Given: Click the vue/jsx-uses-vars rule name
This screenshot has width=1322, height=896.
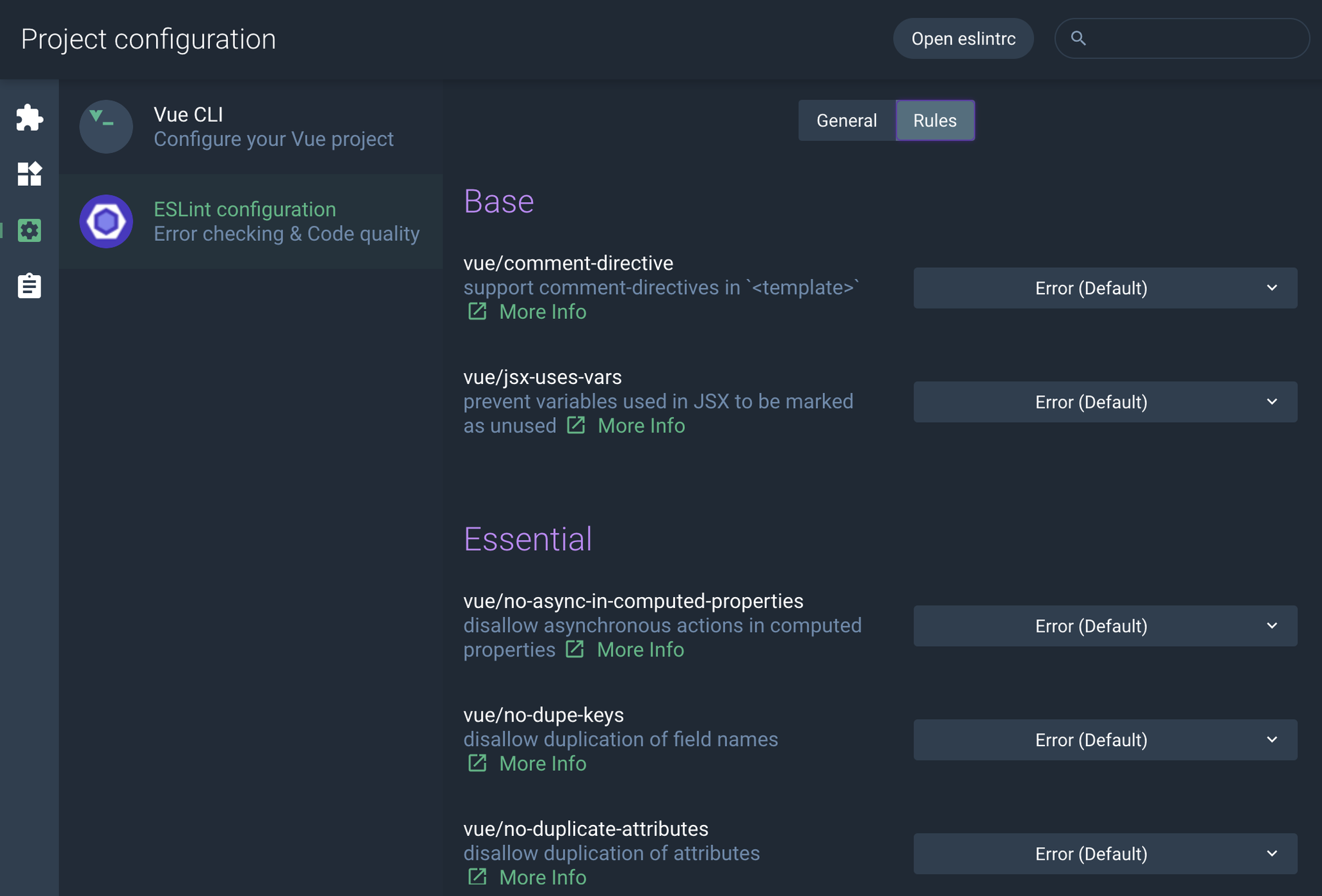Looking at the screenshot, I should 542,377.
